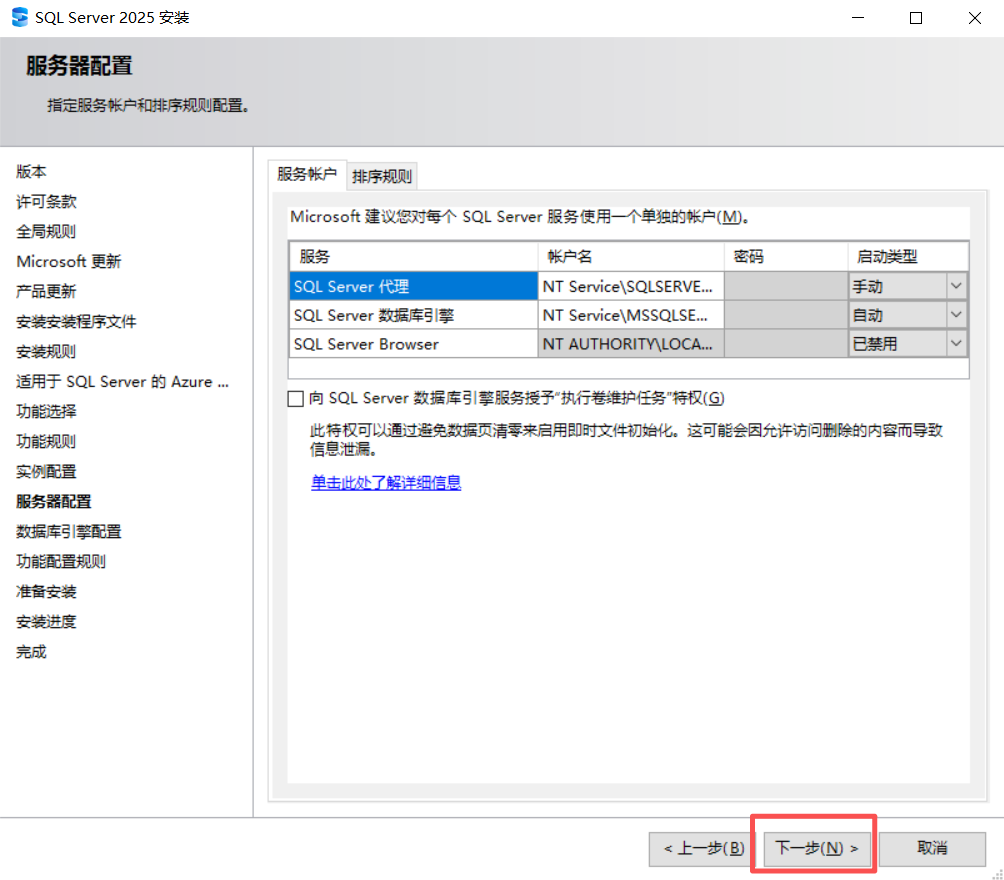Select the SQL Server 代理 service row

coord(413,286)
